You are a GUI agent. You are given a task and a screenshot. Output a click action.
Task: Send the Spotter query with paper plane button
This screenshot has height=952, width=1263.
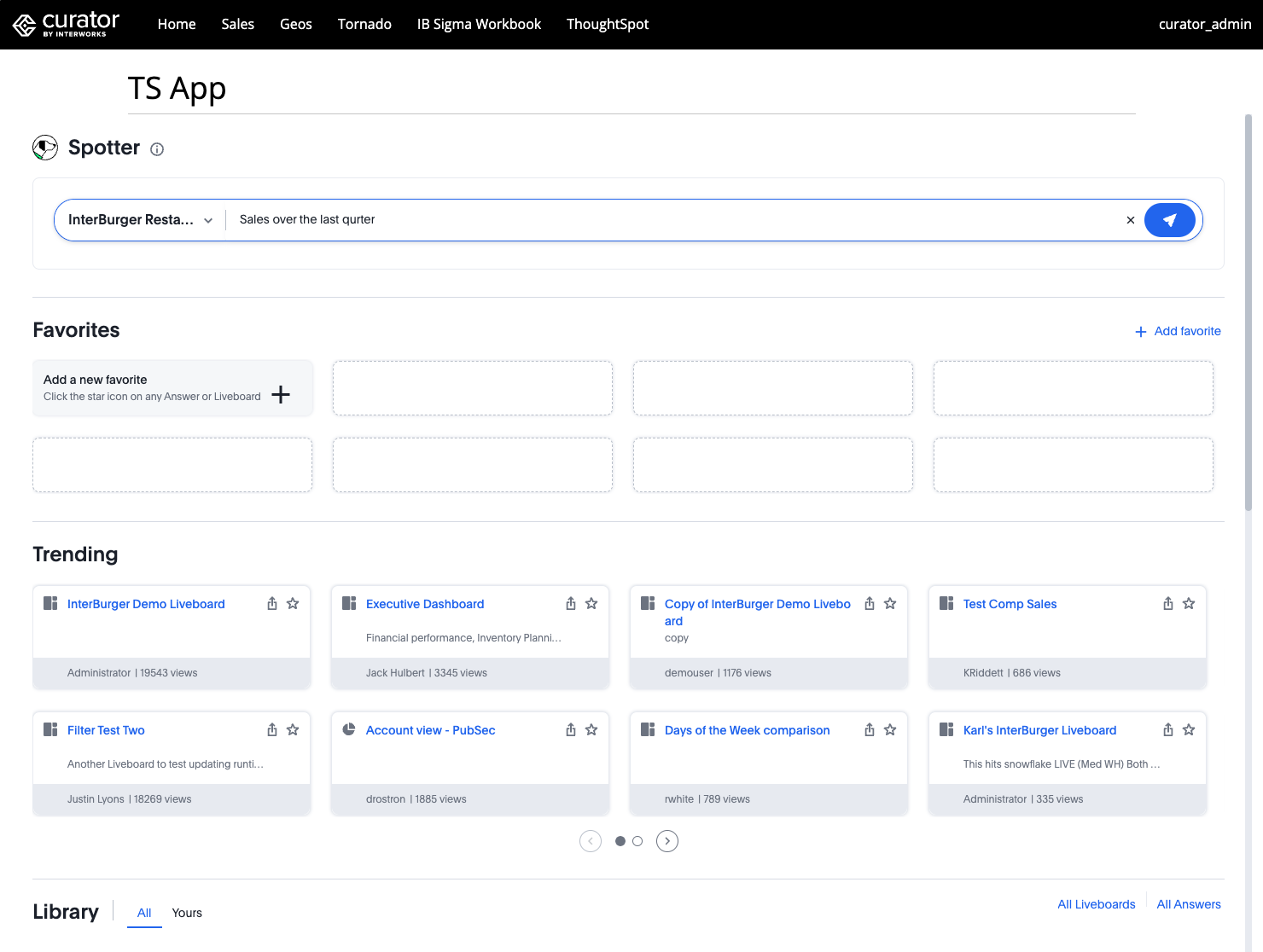[x=1169, y=220]
